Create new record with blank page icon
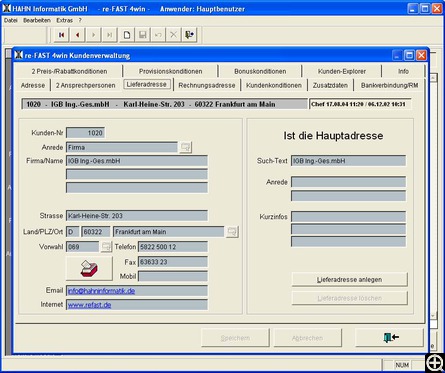Screen dimensions: 445x373 click(x=127, y=35)
